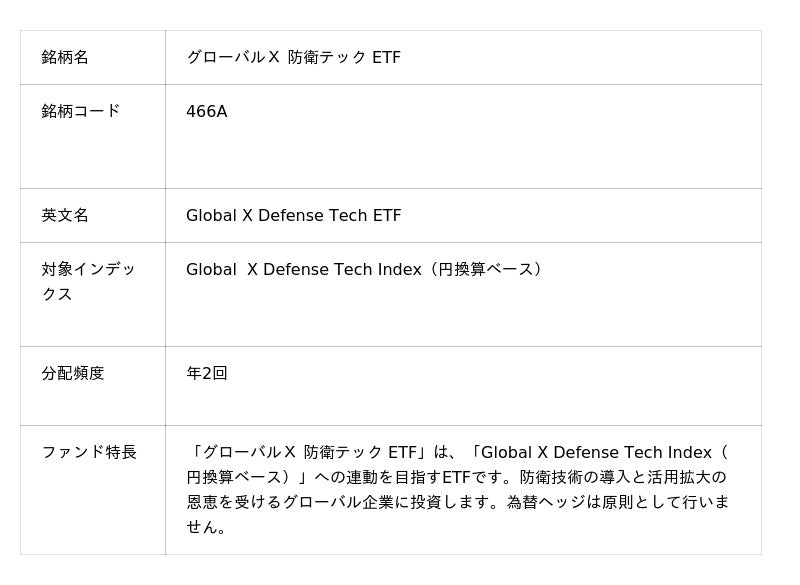
Task: Select the 466A code value
Action: pos(207,111)
